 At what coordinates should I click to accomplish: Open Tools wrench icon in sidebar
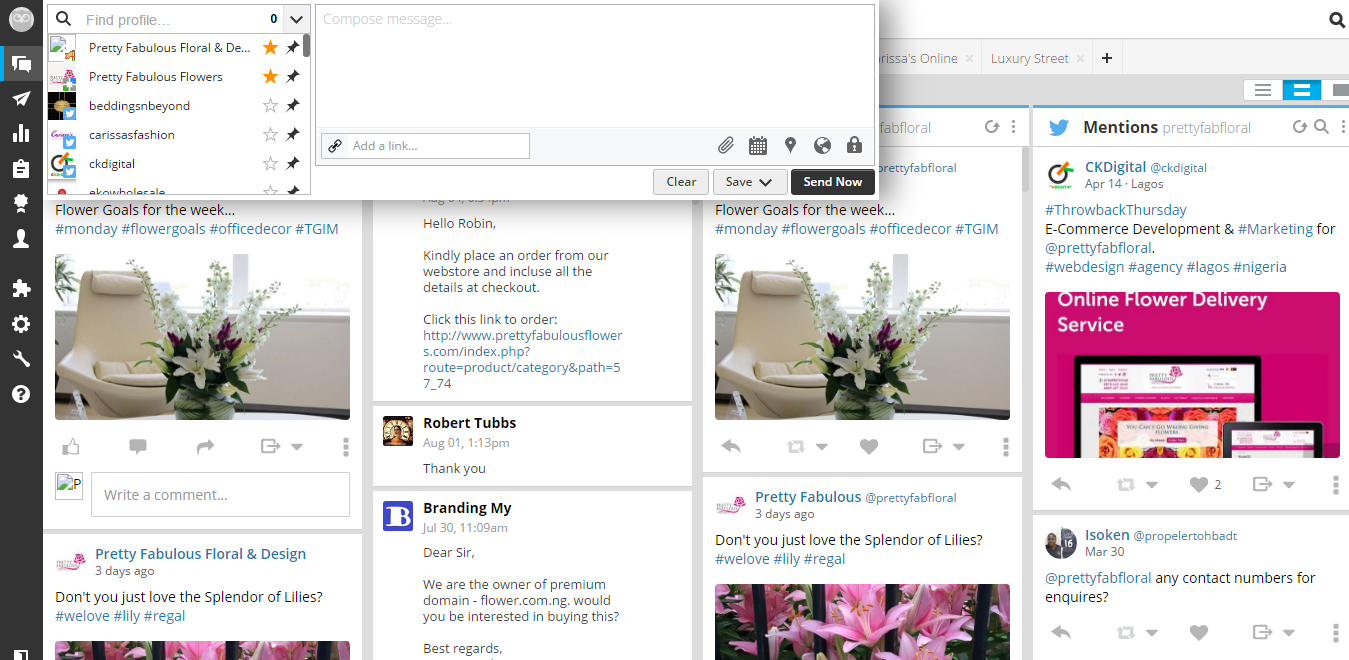tap(21, 359)
